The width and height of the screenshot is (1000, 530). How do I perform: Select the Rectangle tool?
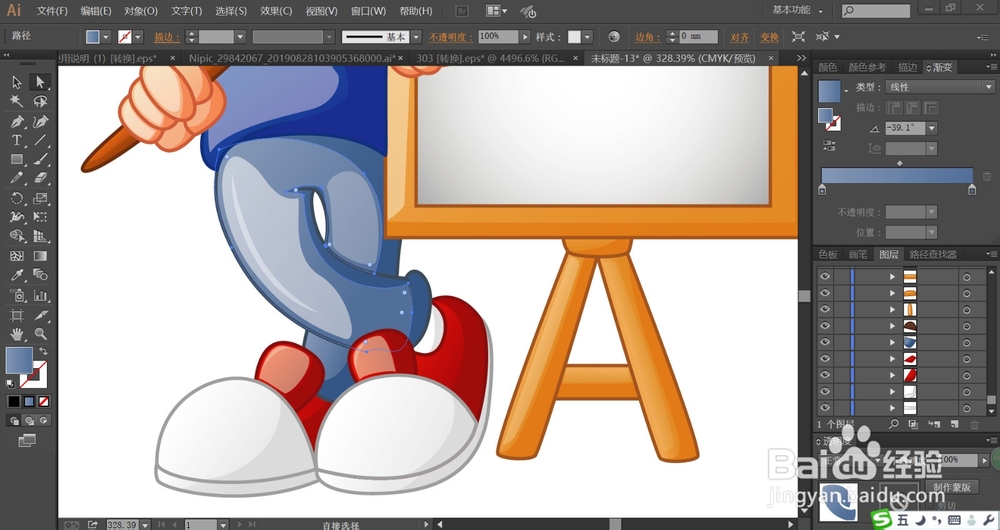click(x=17, y=159)
